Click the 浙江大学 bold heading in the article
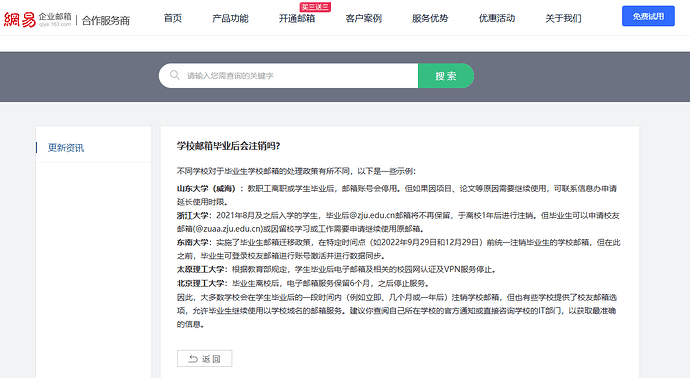Image resolution: width=690 pixels, height=378 pixels. [x=194, y=216]
